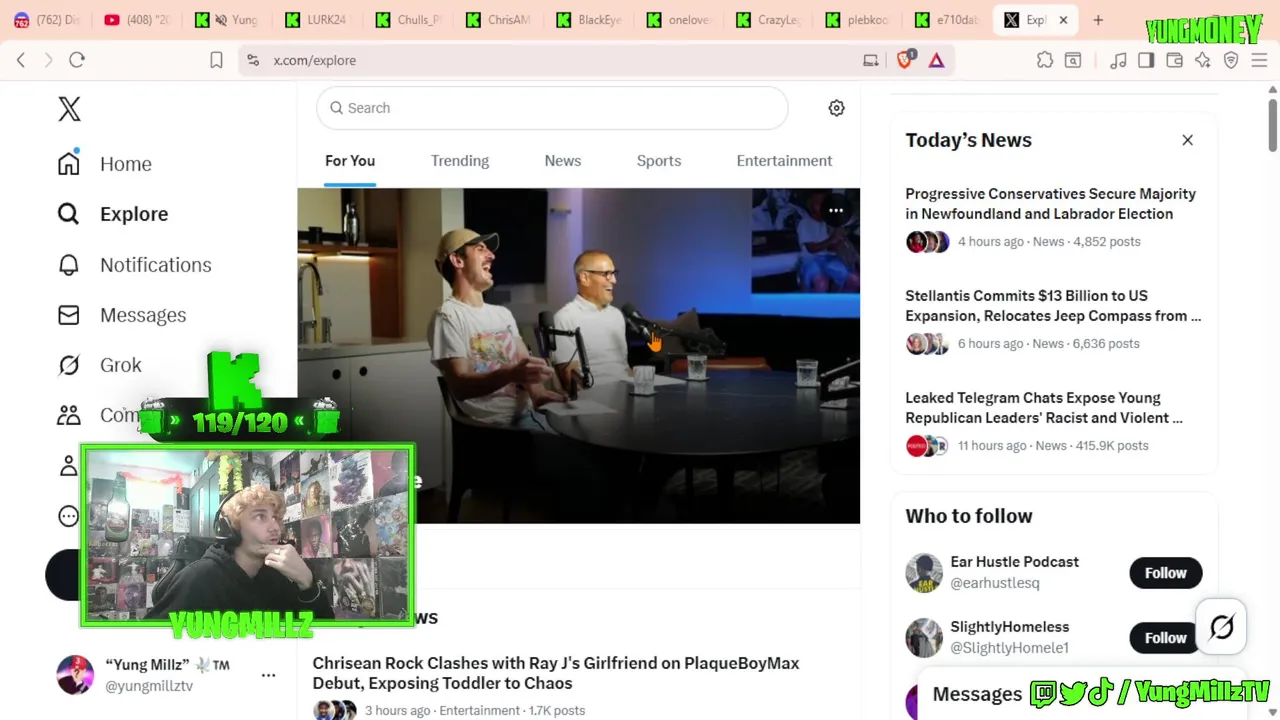Open the Messages drawer at bottom

(x=977, y=694)
